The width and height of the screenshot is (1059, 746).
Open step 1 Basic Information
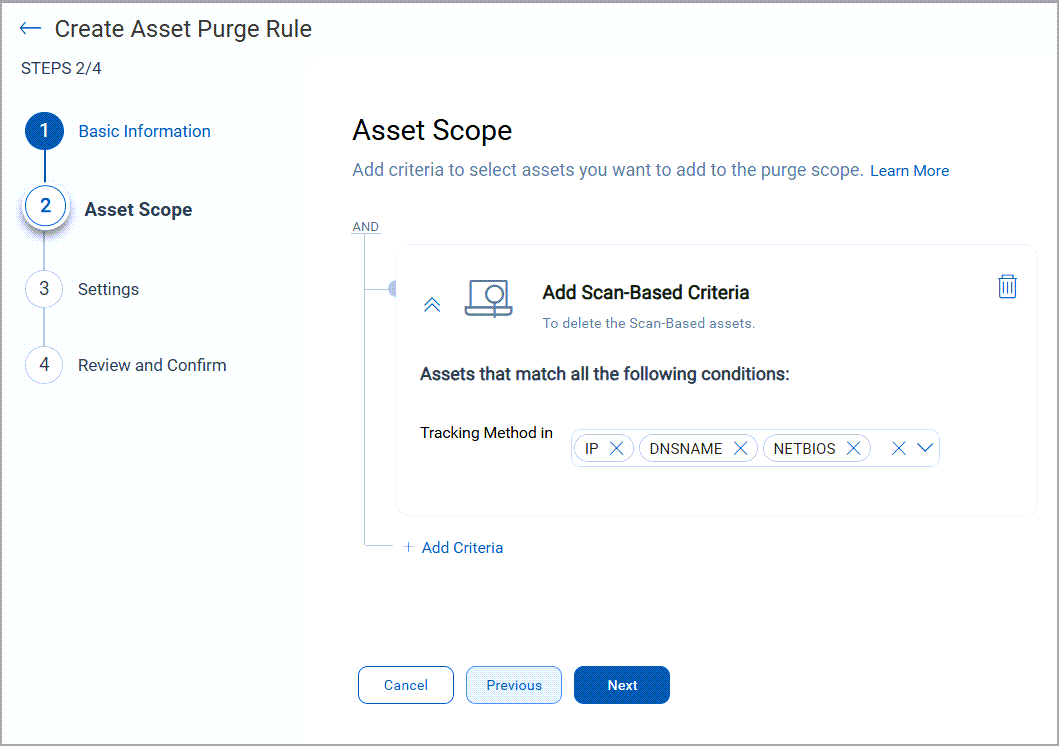pyautogui.click(x=145, y=131)
